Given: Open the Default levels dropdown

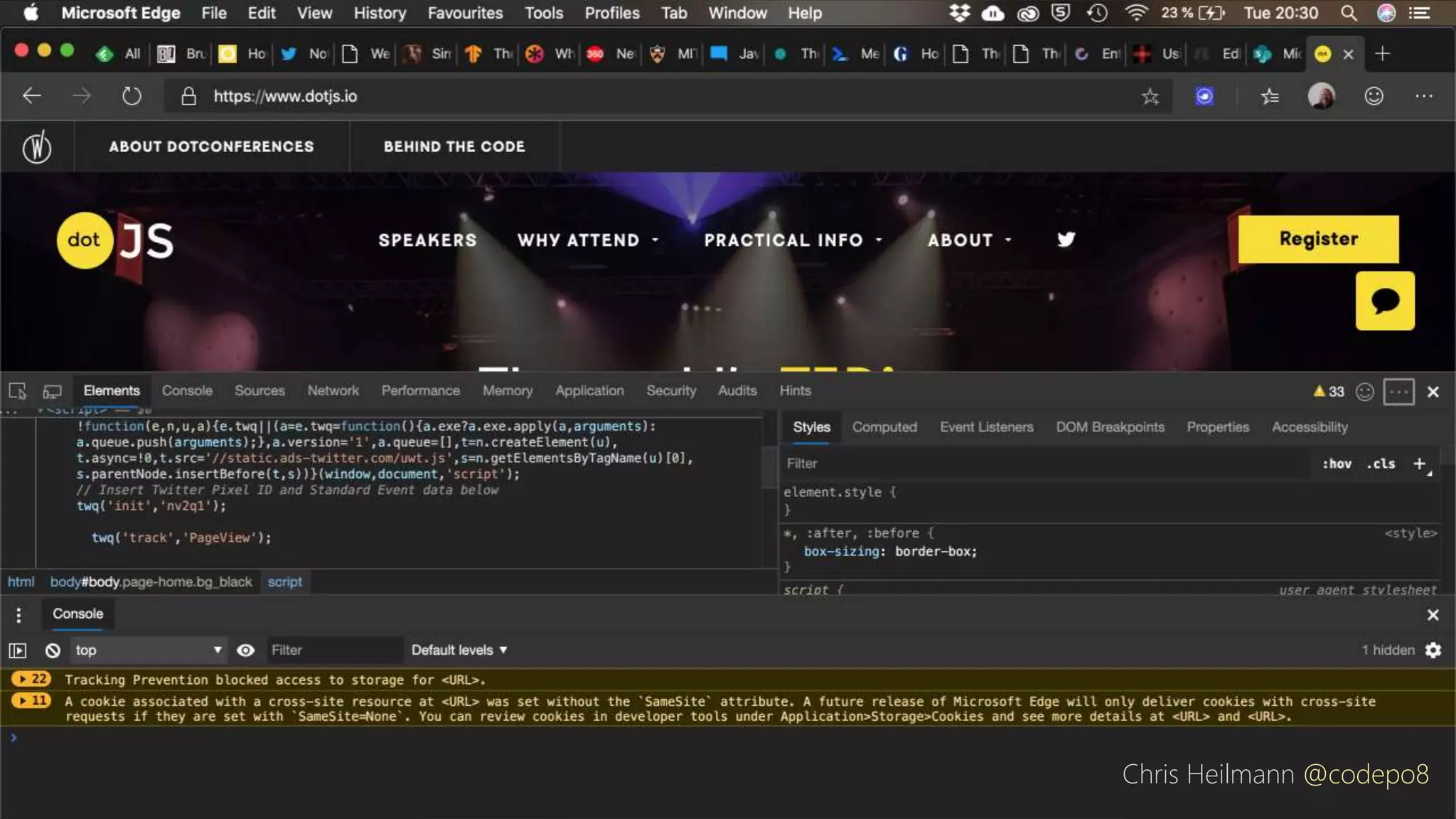Looking at the screenshot, I should [459, 650].
